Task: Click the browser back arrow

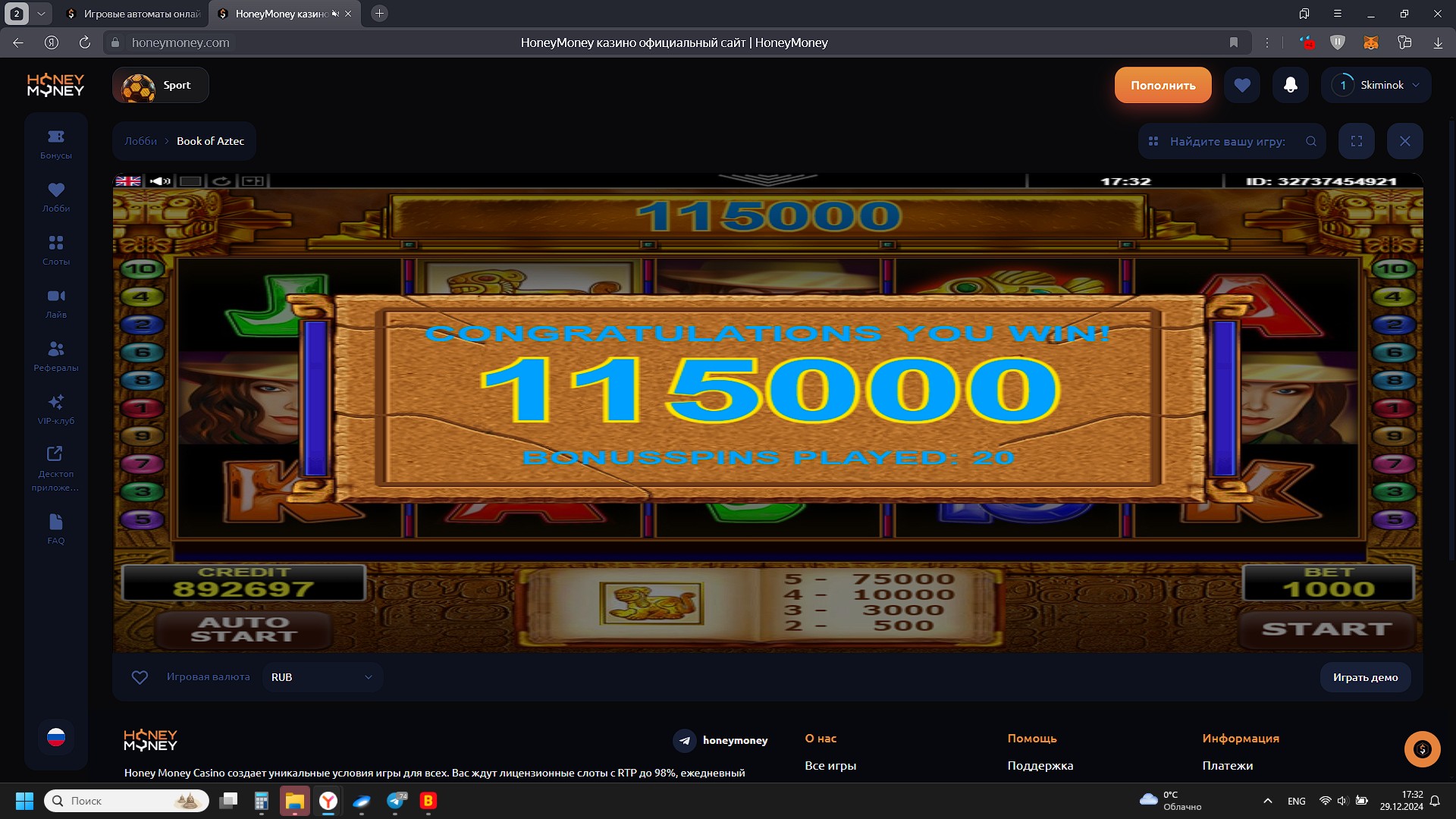Action: [x=18, y=43]
